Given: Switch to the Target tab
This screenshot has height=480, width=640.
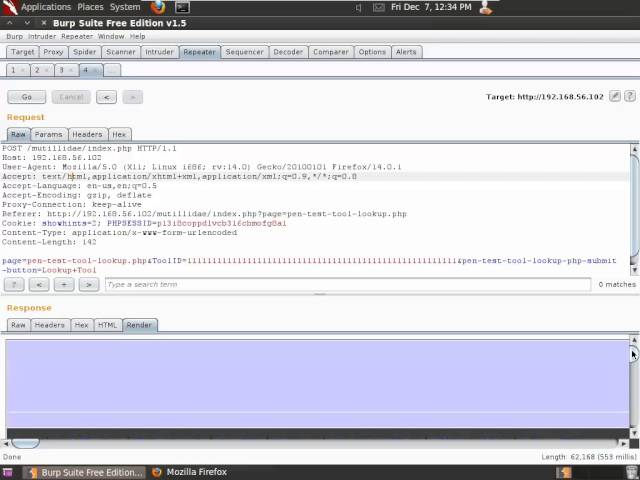Looking at the screenshot, I should pos(23,52).
